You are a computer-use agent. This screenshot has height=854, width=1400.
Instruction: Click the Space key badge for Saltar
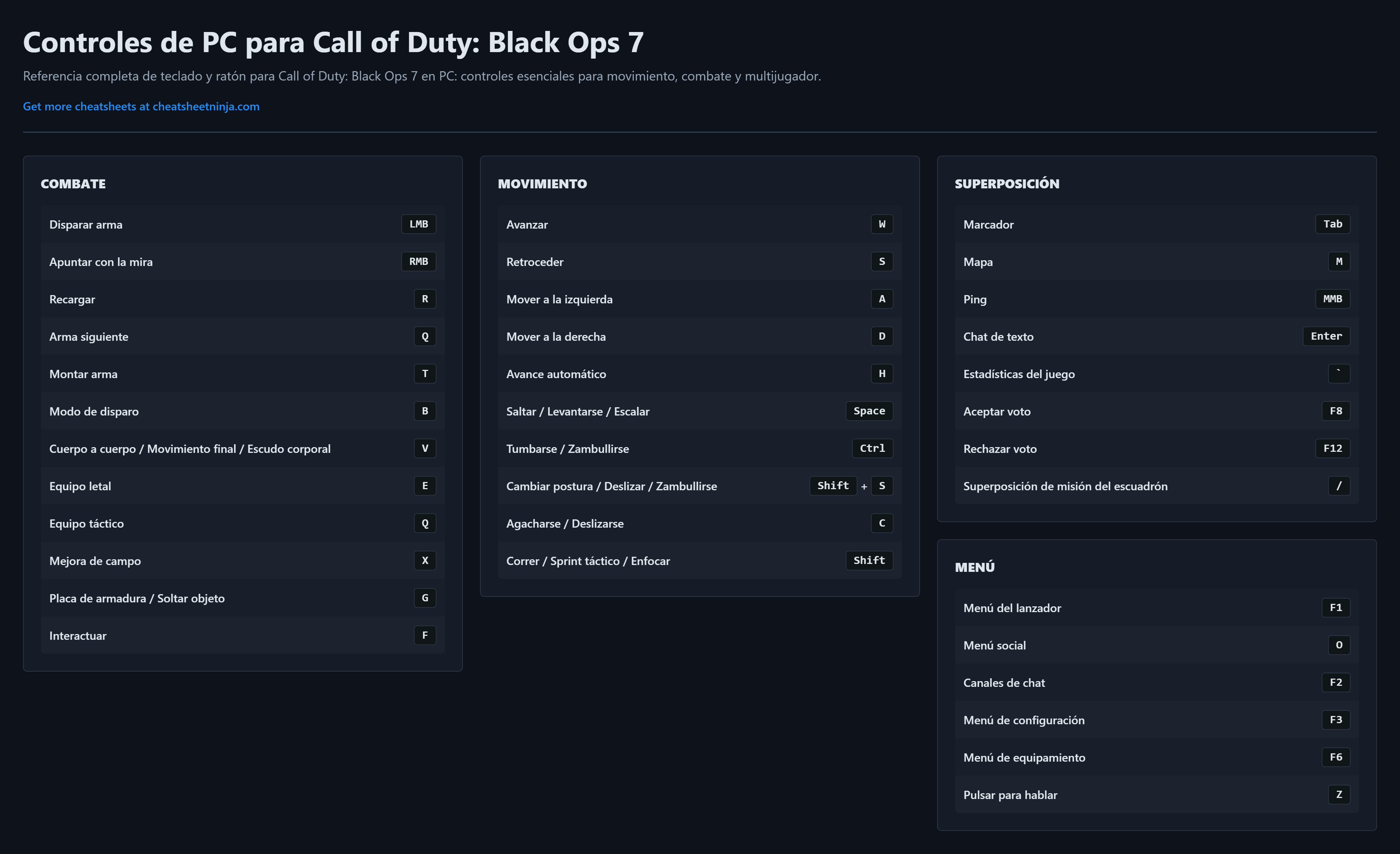[869, 411]
